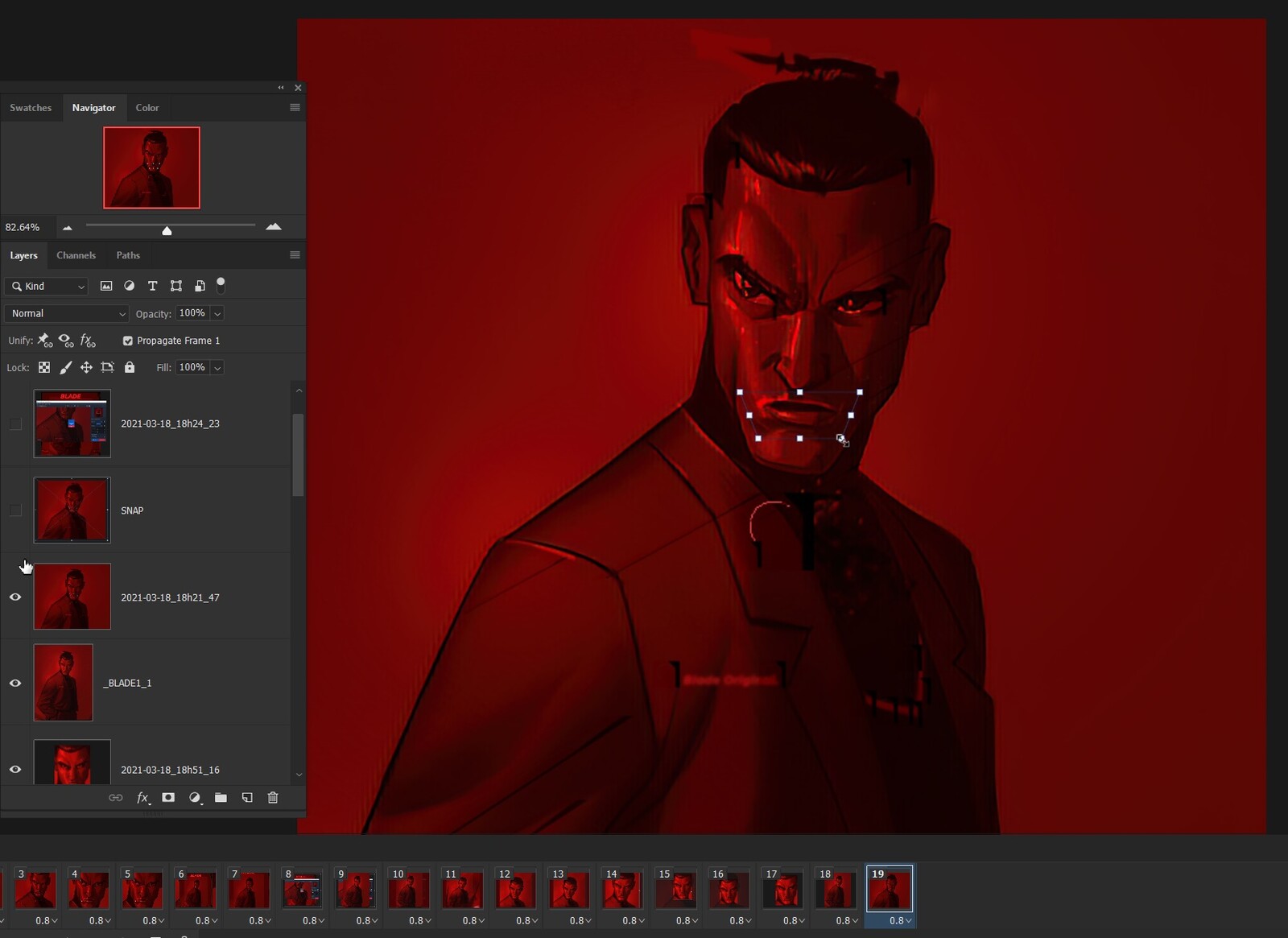This screenshot has width=1288, height=938.
Task: Select the Navigator tab
Action: click(93, 108)
